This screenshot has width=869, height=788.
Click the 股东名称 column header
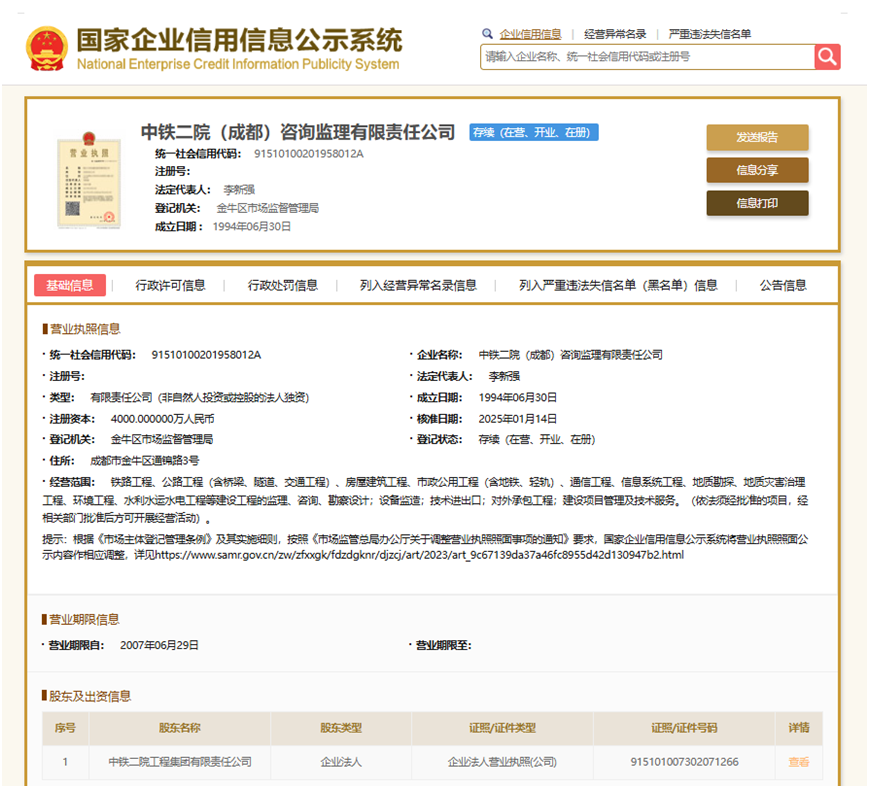click(180, 728)
